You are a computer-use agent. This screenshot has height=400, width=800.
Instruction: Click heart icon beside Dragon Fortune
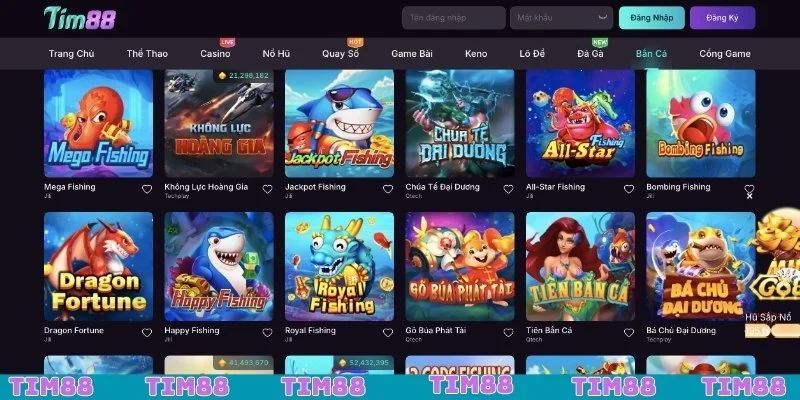coord(147,333)
